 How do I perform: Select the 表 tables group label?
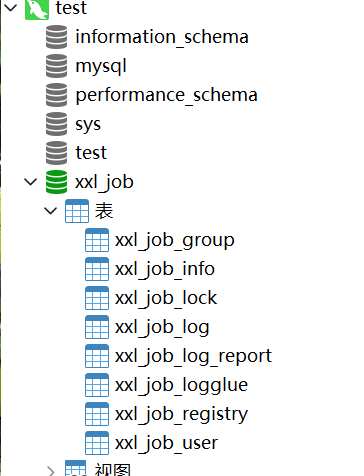104,211
